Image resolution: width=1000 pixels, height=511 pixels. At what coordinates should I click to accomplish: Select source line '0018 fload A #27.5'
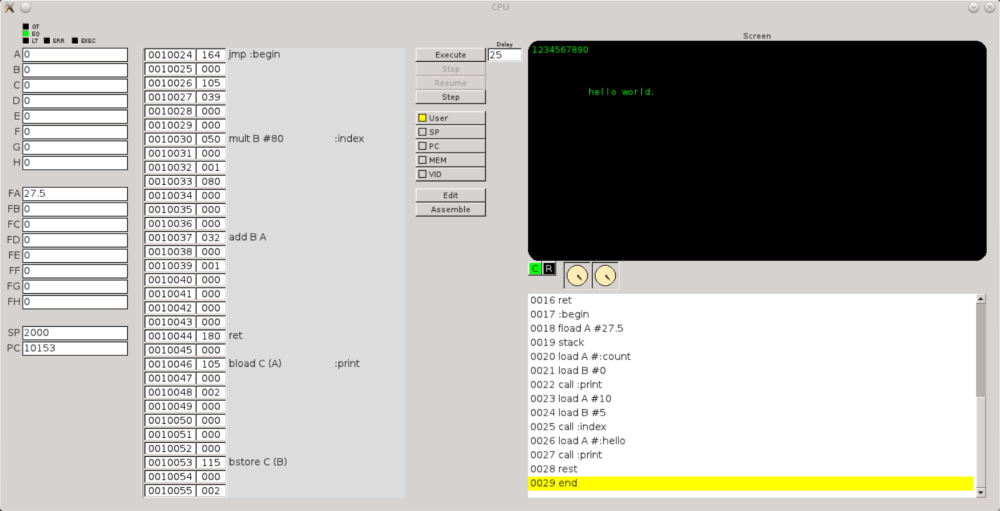(x=751, y=329)
